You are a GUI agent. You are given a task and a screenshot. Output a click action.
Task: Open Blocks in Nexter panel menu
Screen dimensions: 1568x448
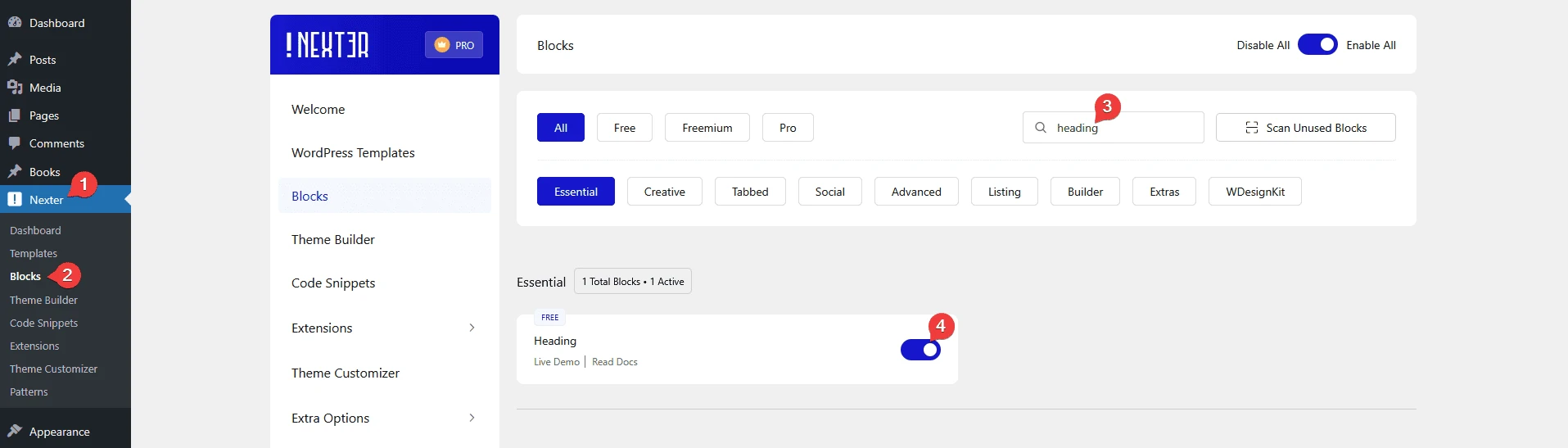coord(385,196)
